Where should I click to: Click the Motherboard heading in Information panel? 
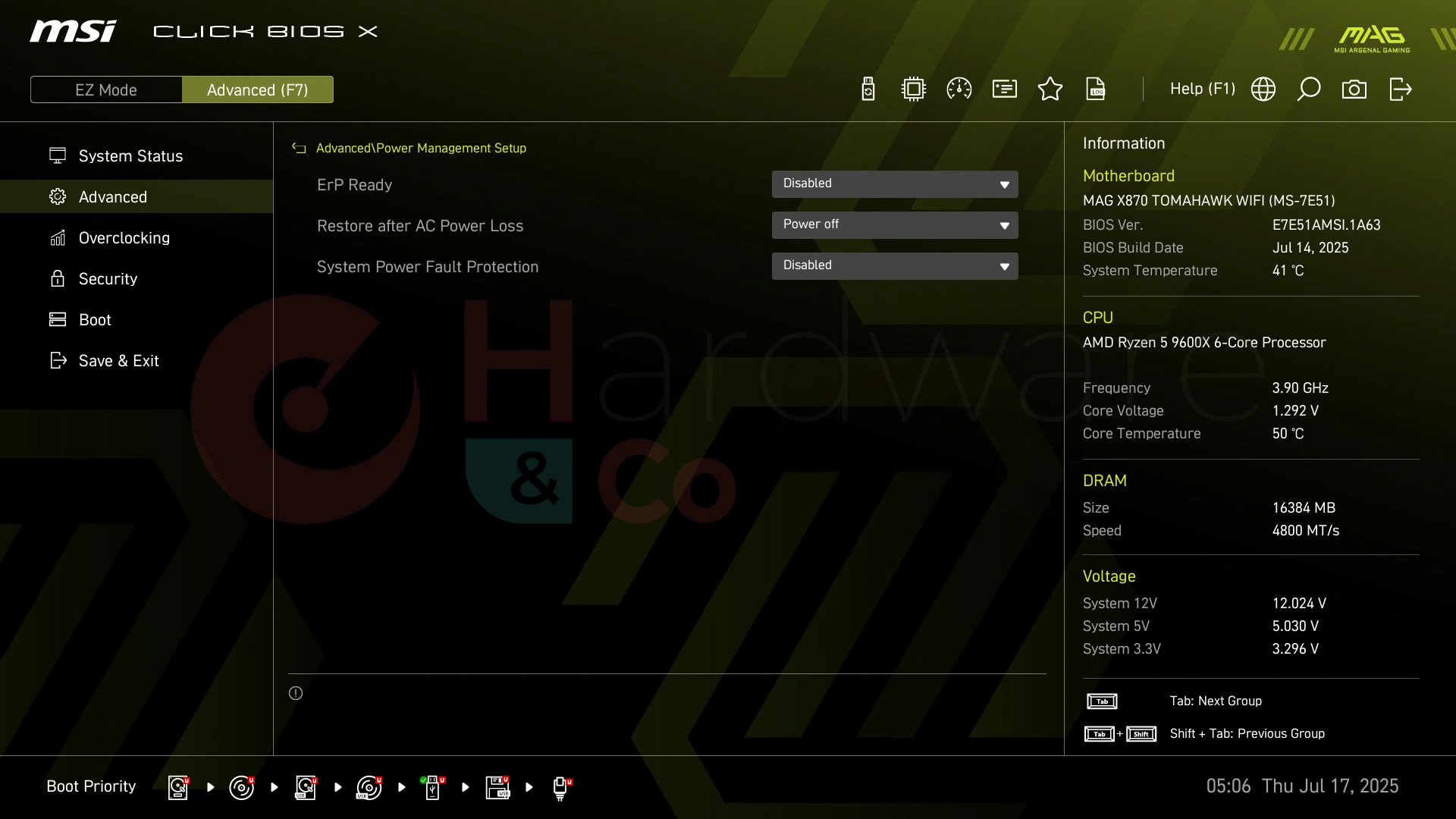click(x=1128, y=176)
